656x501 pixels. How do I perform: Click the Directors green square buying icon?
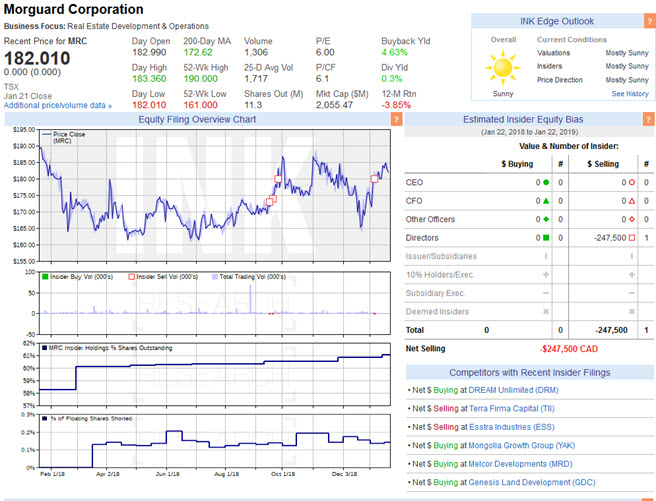(x=546, y=238)
